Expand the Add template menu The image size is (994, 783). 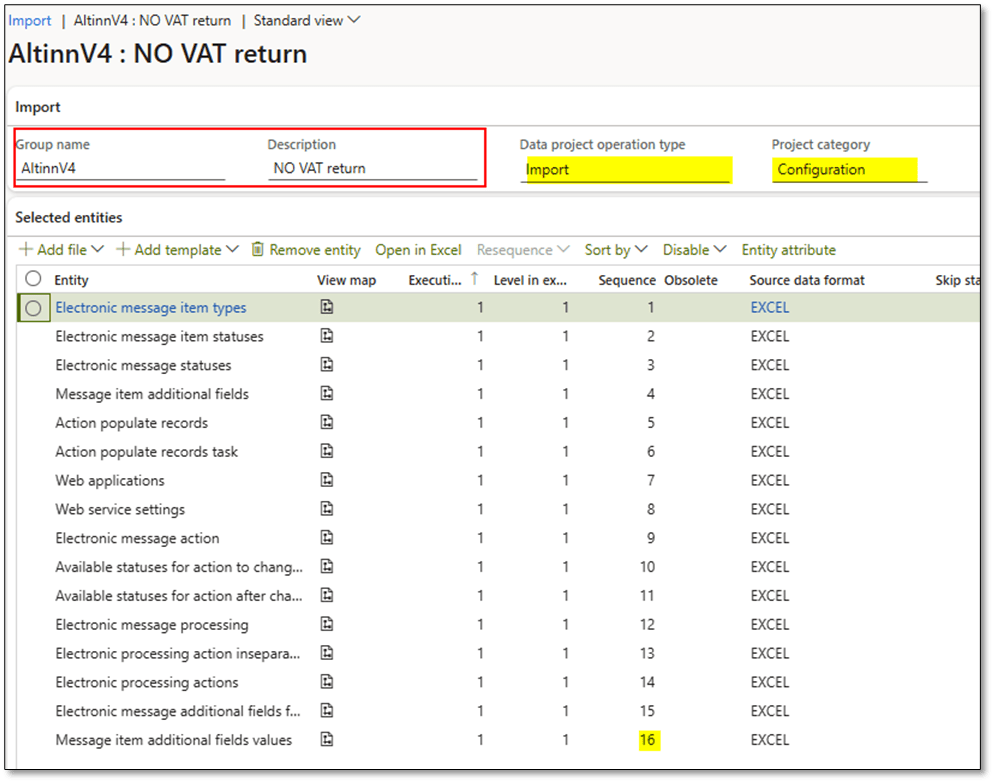tap(177, 250)
